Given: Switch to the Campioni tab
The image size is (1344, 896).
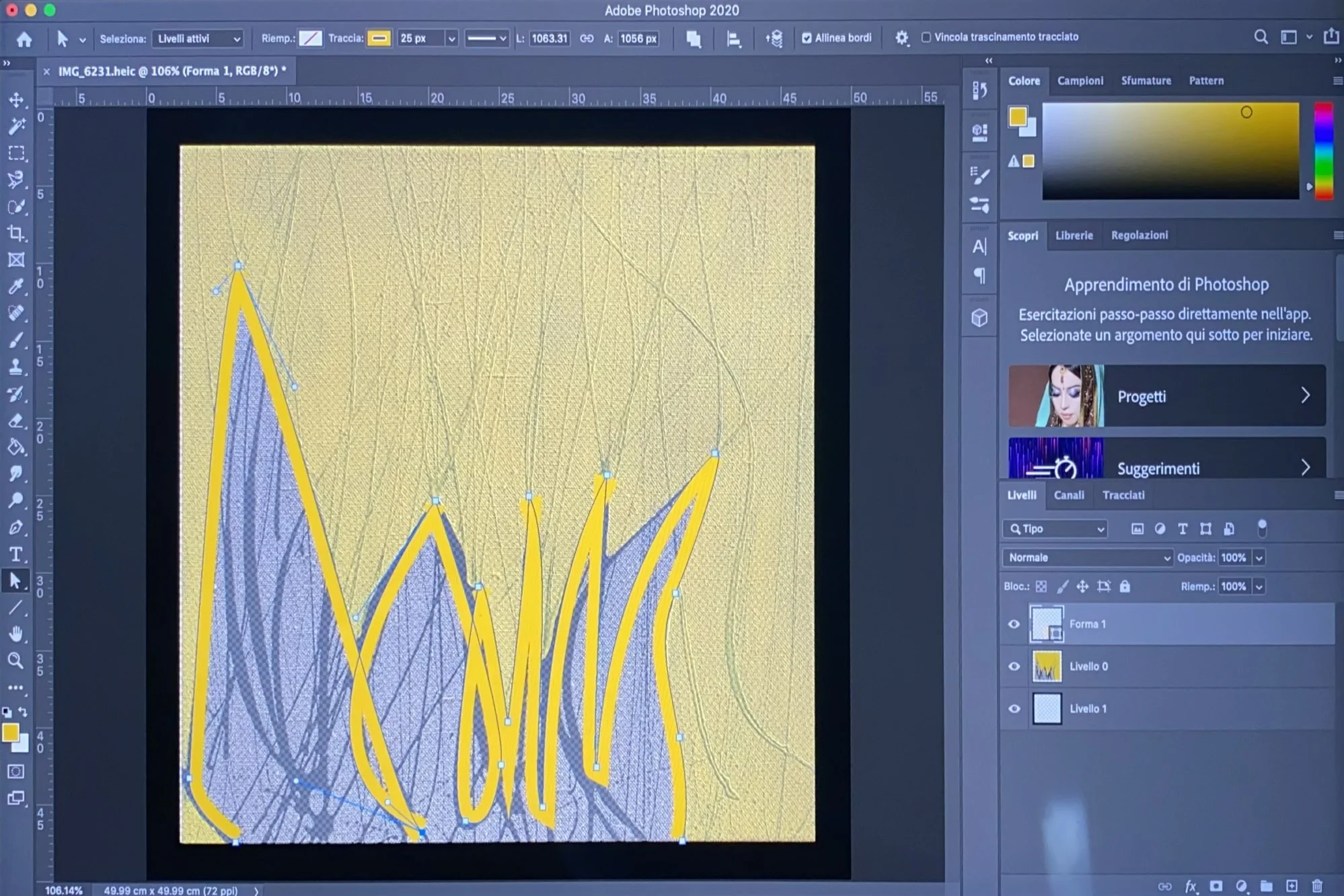Looking at the screenshot, I should (x=1080, y=81).
